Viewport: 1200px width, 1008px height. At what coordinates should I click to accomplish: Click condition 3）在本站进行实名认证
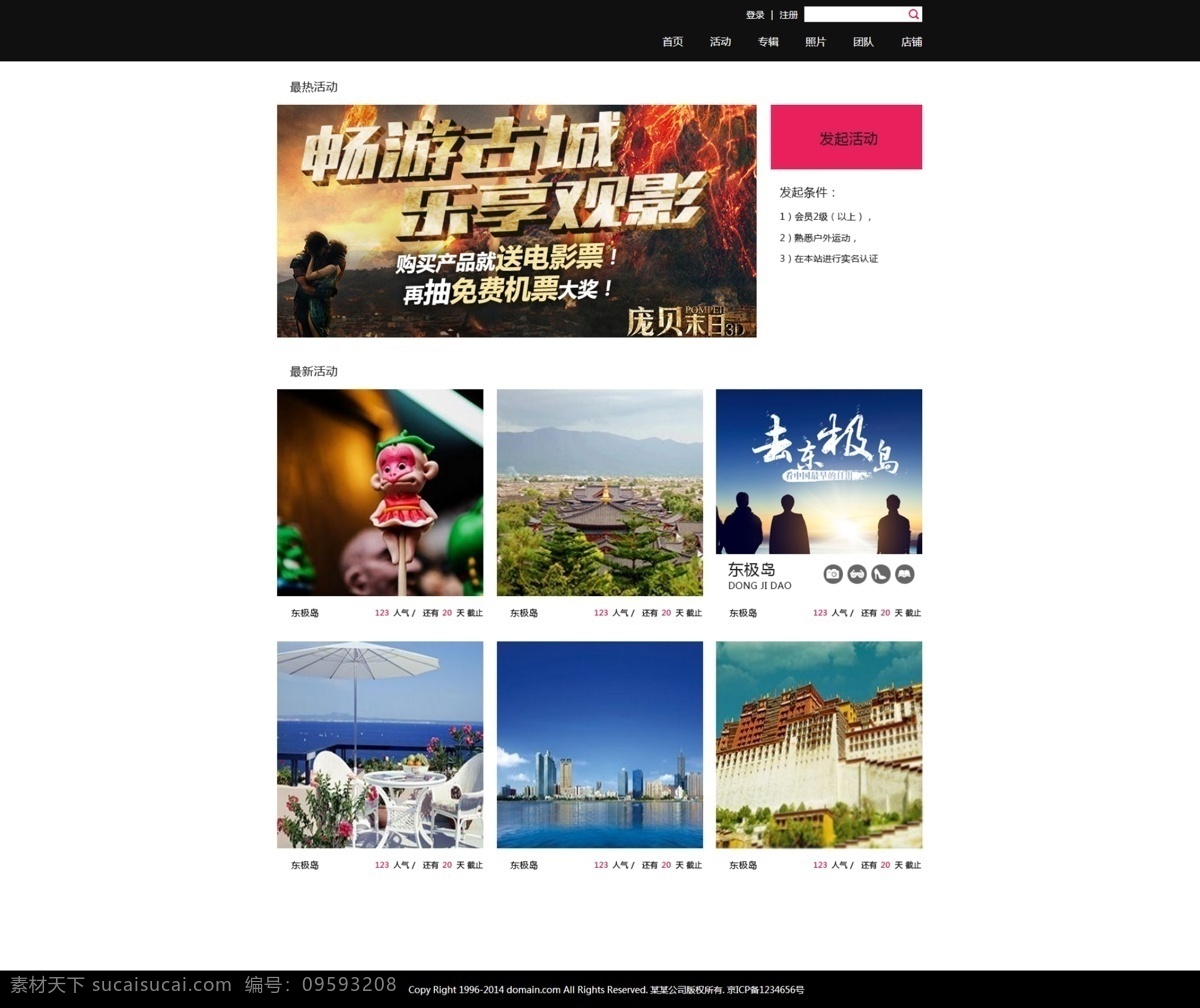pyautogui.click(x=829, y=259)
